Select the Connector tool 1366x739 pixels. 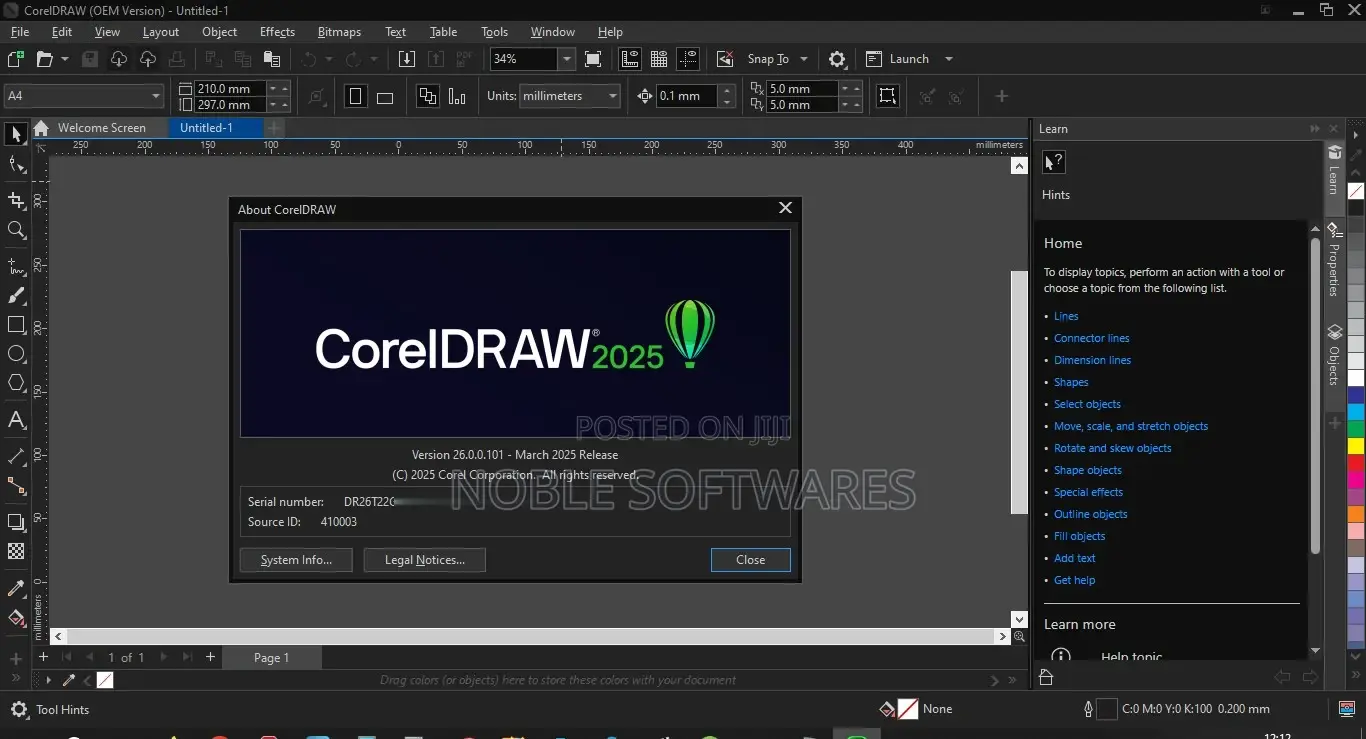(x=16, y=486)
